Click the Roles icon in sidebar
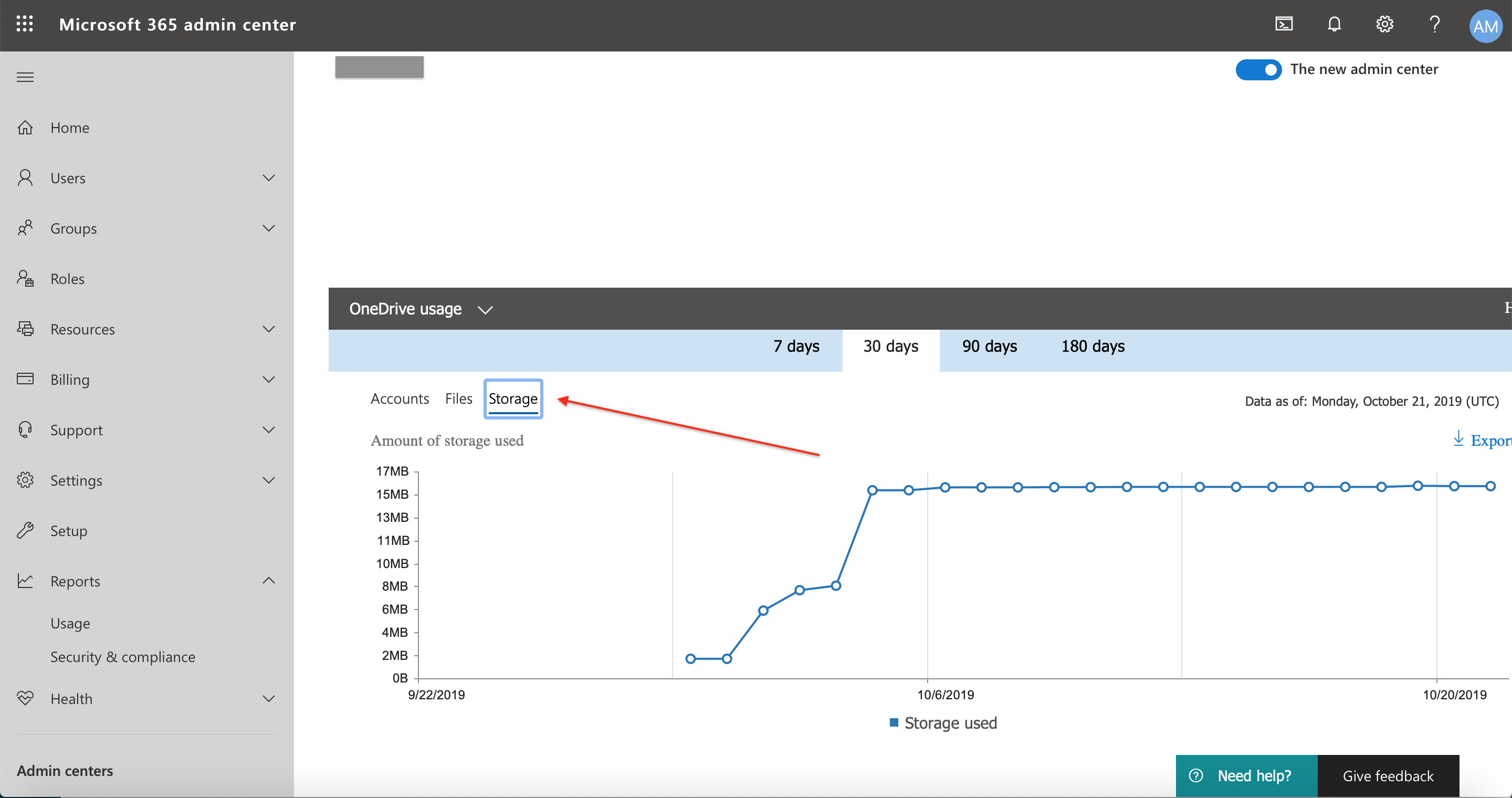1512x798 pixels. click(25, 278)
